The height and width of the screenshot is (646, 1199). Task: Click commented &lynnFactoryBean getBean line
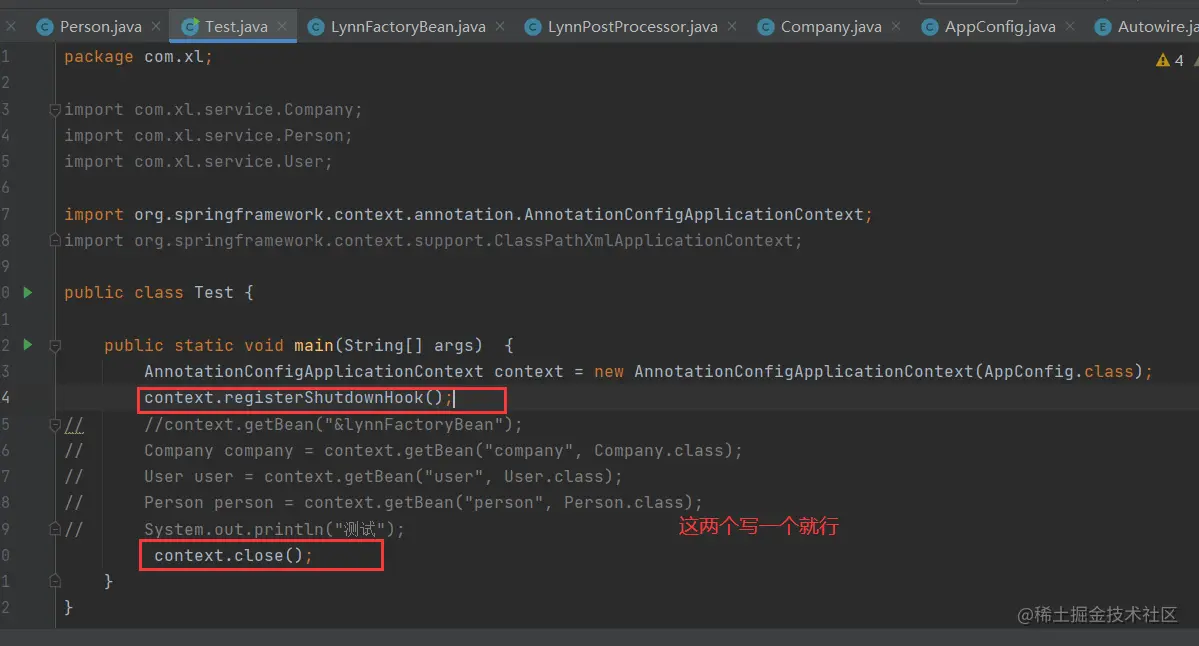coord(333,424)
